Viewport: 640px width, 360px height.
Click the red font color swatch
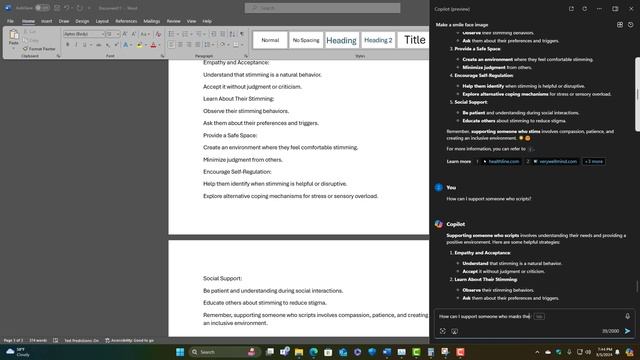click(x=153, y=45)
